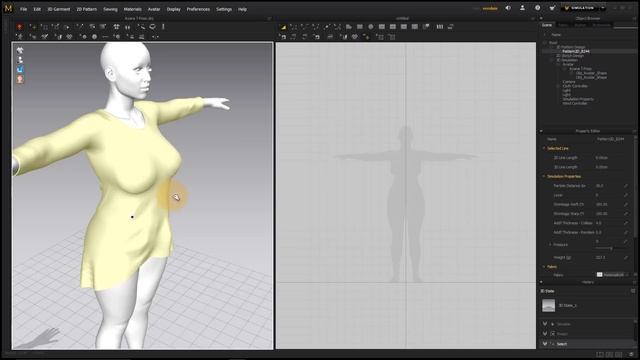Open the Help menu
The height and width of the screenshot is (360, 640).
(x=242, y=9)
